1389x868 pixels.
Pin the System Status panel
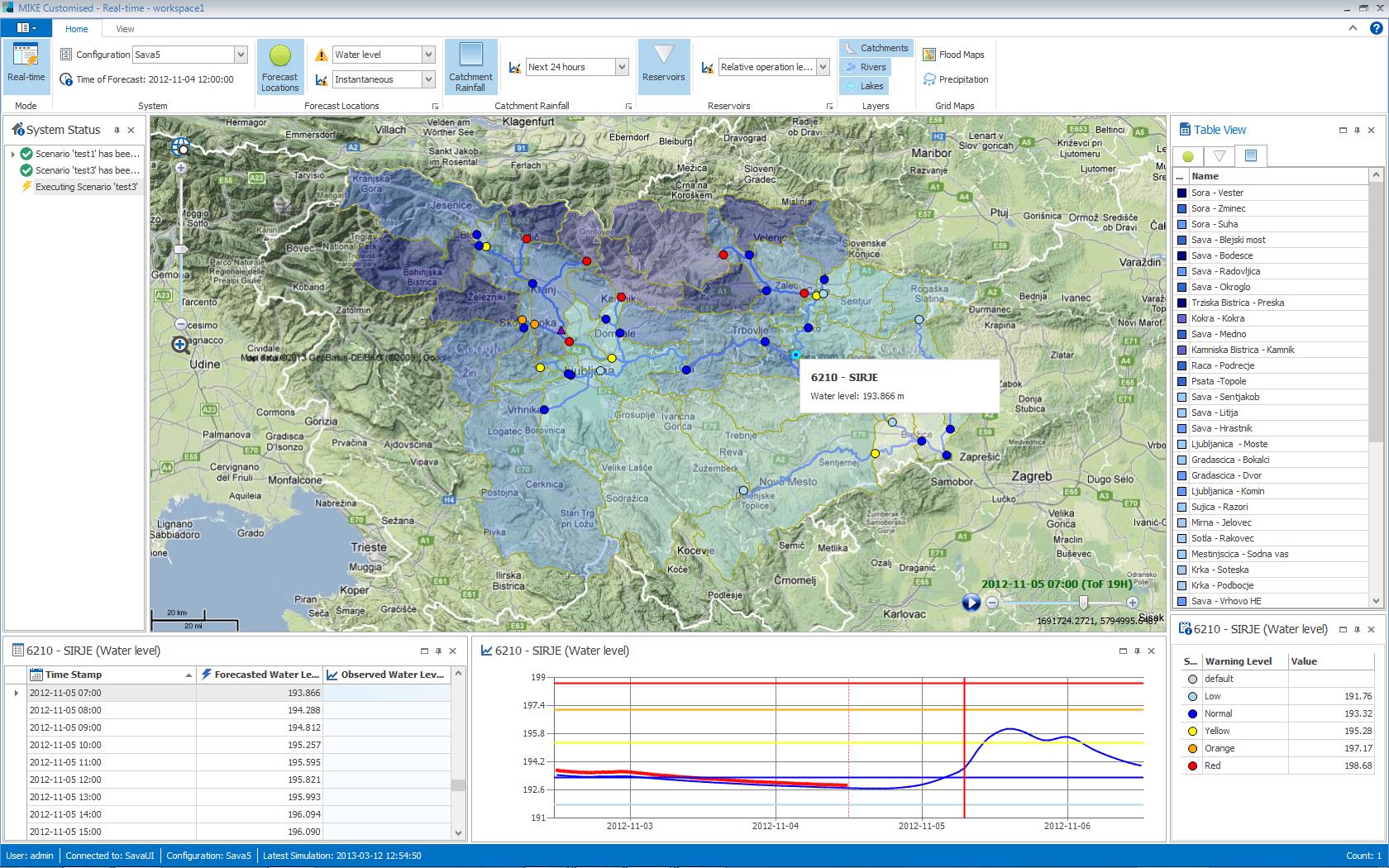117,130
